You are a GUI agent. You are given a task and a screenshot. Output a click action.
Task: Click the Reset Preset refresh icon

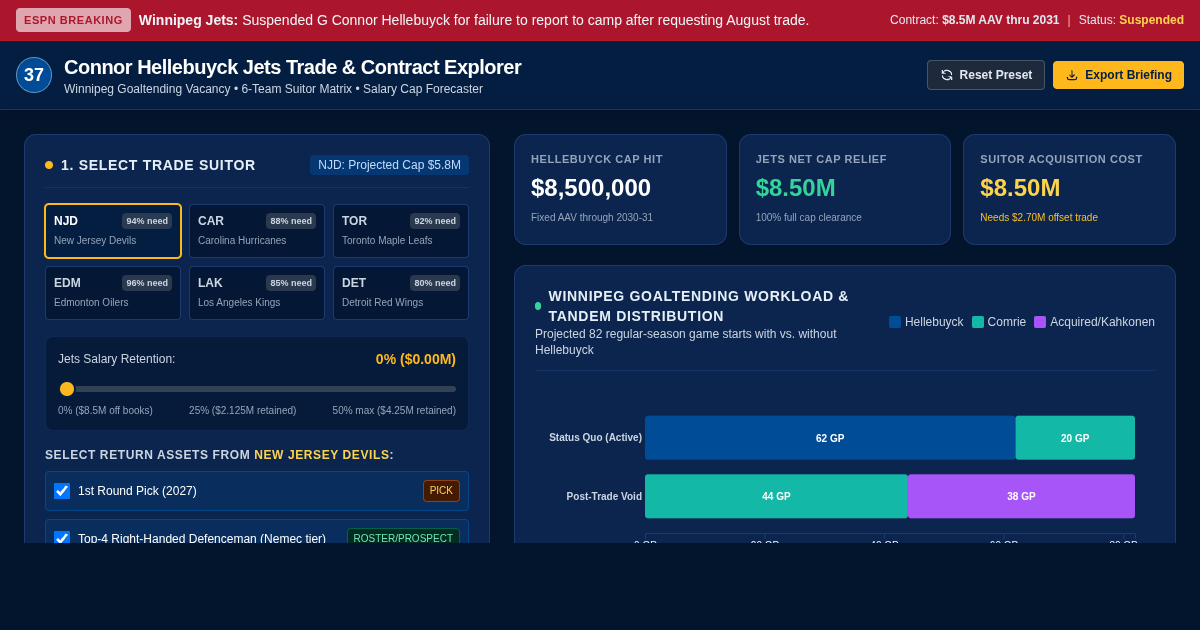click(x=947, y=75)
